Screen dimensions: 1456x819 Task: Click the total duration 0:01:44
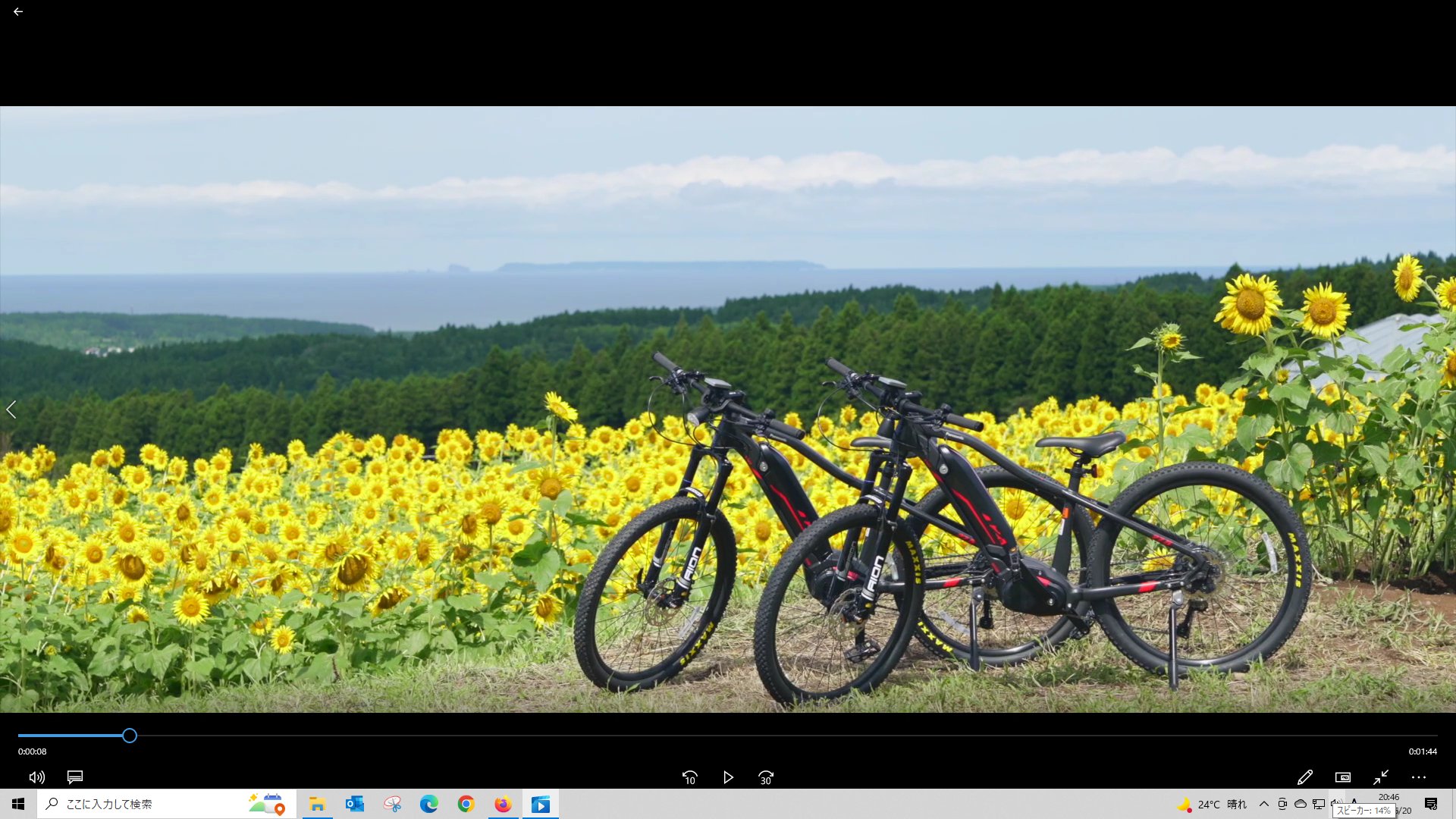pyautogui.click(x=1423, y=752)
